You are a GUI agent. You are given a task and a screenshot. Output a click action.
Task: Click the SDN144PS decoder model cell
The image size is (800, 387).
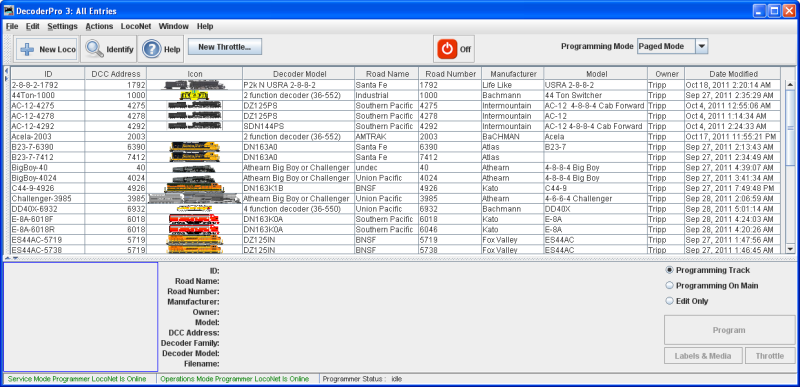pyautogui.click(x=299, y=126)
